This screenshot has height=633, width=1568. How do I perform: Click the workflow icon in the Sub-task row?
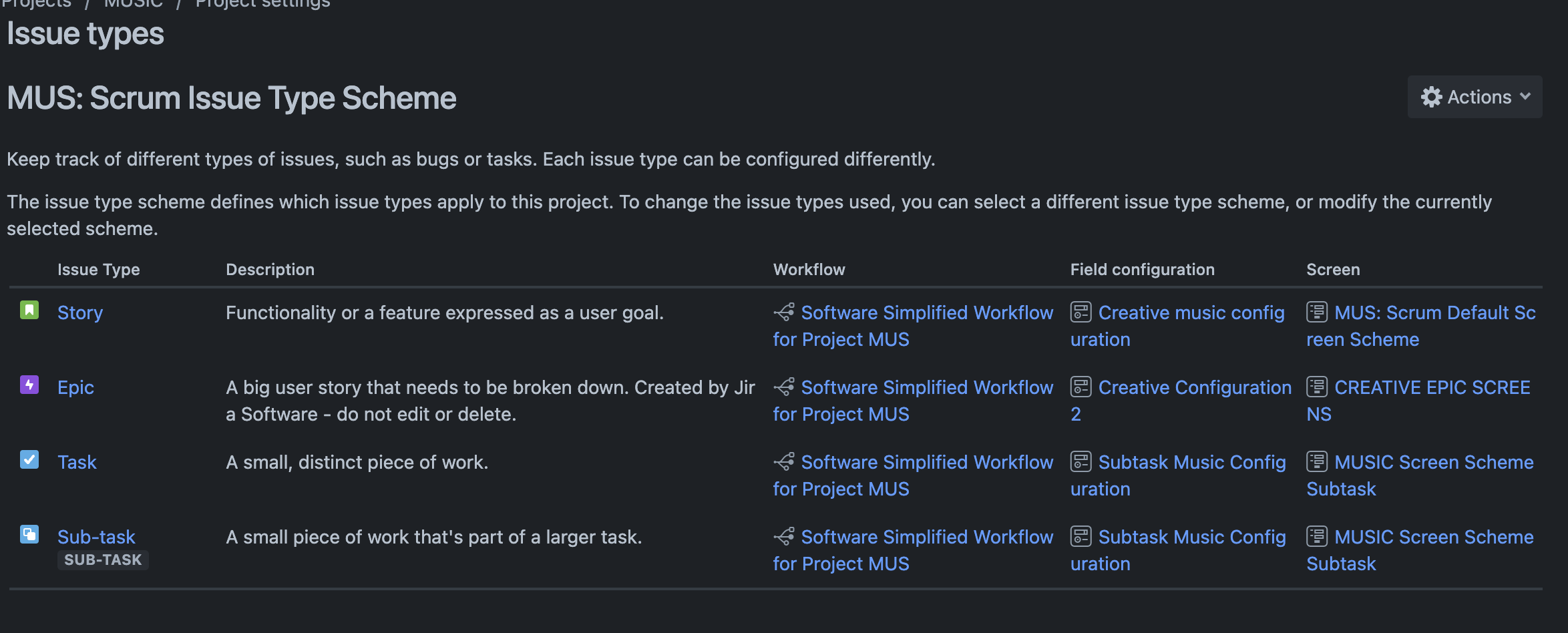point(784,536)
